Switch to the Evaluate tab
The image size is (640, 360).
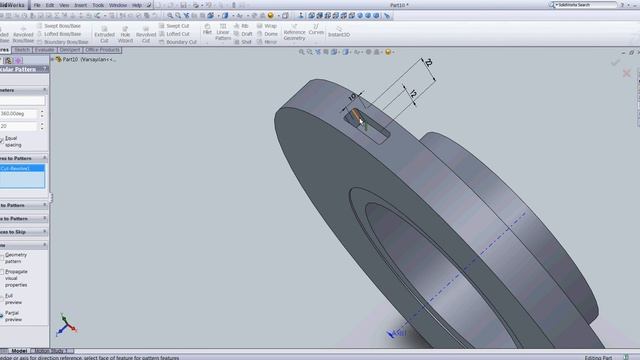point(44,50)
